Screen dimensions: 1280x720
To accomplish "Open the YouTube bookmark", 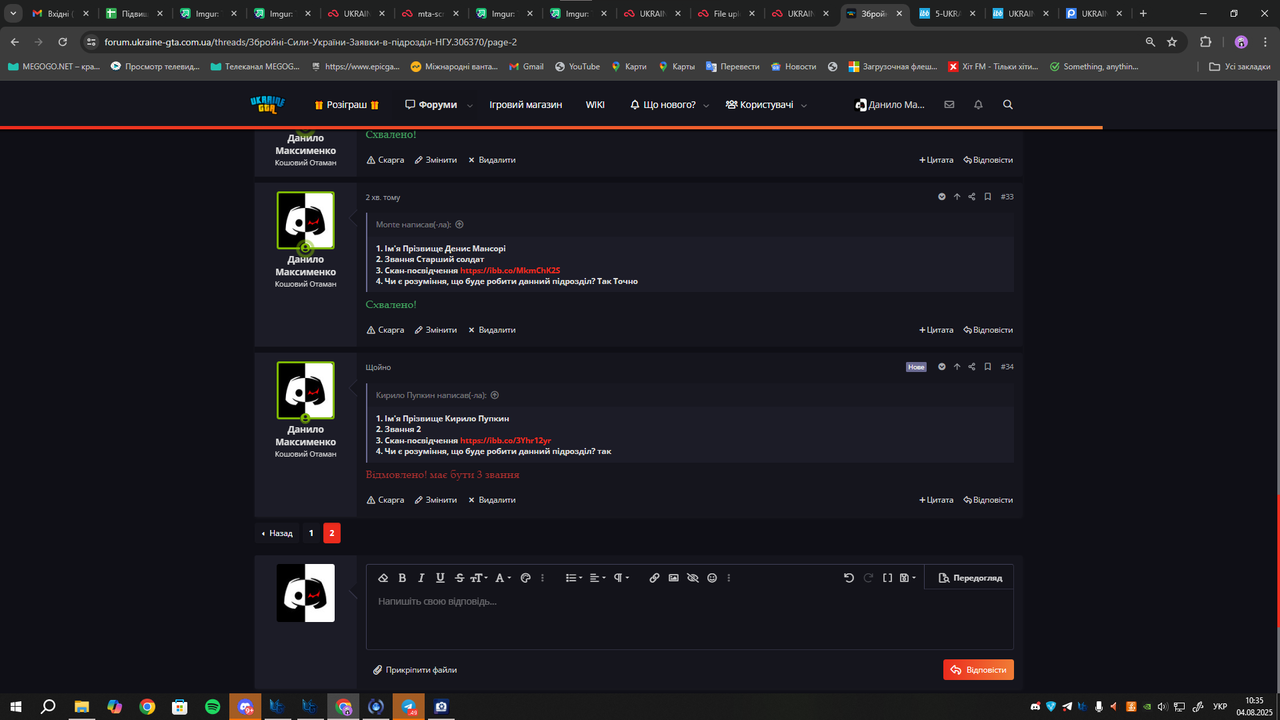I will [x=577, y=67].
